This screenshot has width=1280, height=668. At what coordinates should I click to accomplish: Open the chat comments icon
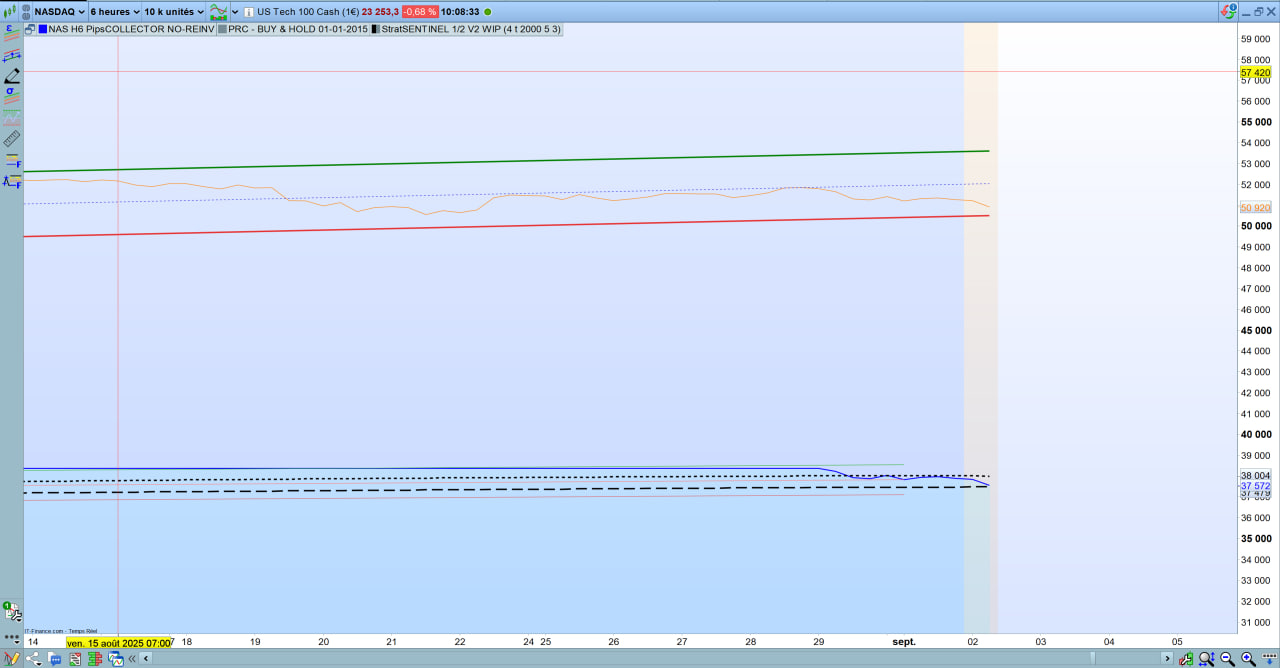pyautogui.click(x=54, y=659)
